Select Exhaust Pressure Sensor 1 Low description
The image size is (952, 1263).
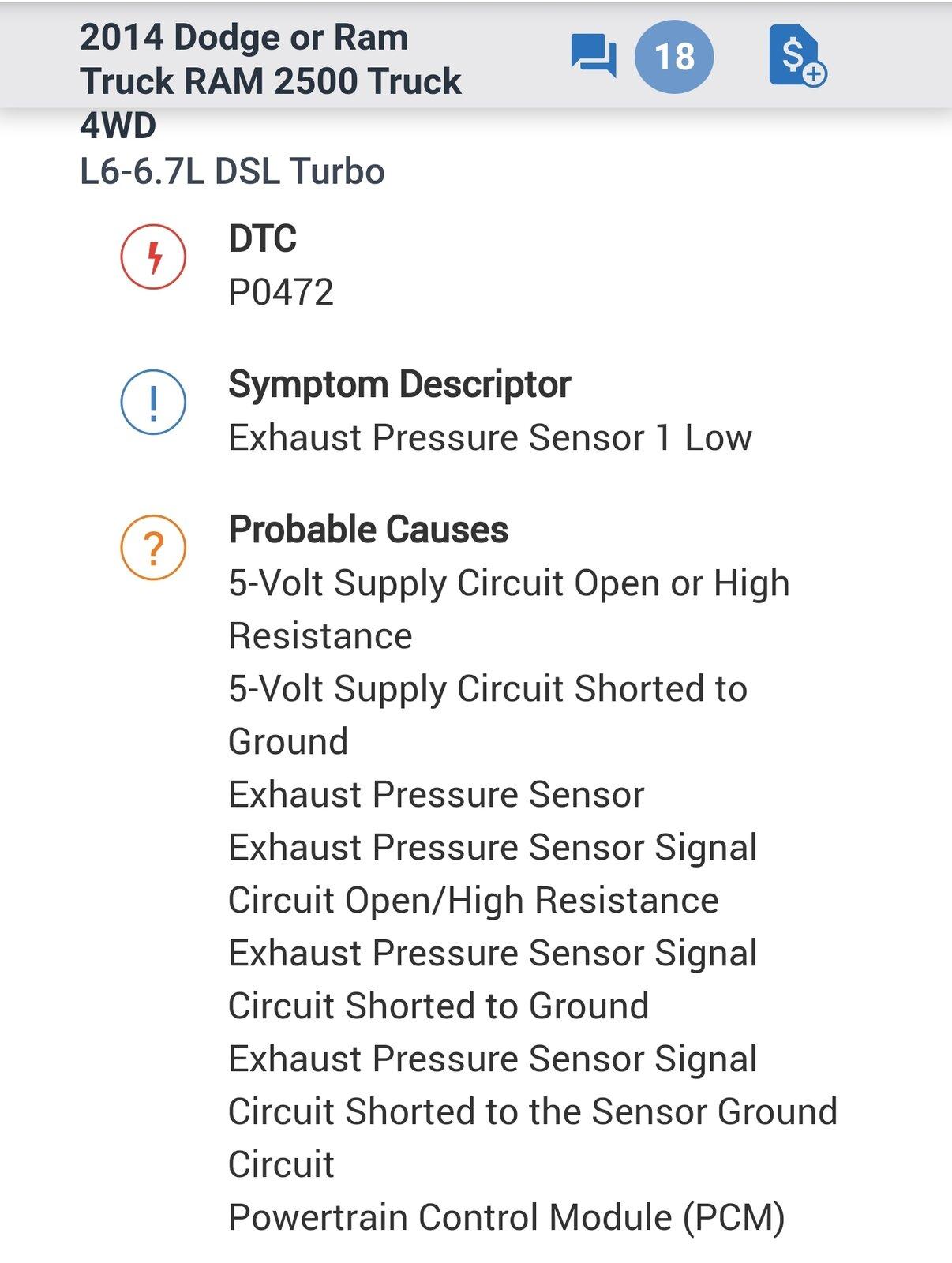pos(490,437)
